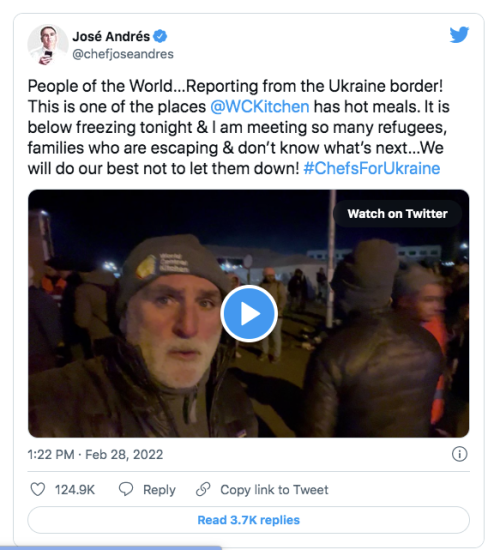Screen dimensions: 500x550
Task: Open José Andrés profile avatar
Action: click(x=48, y=45)
